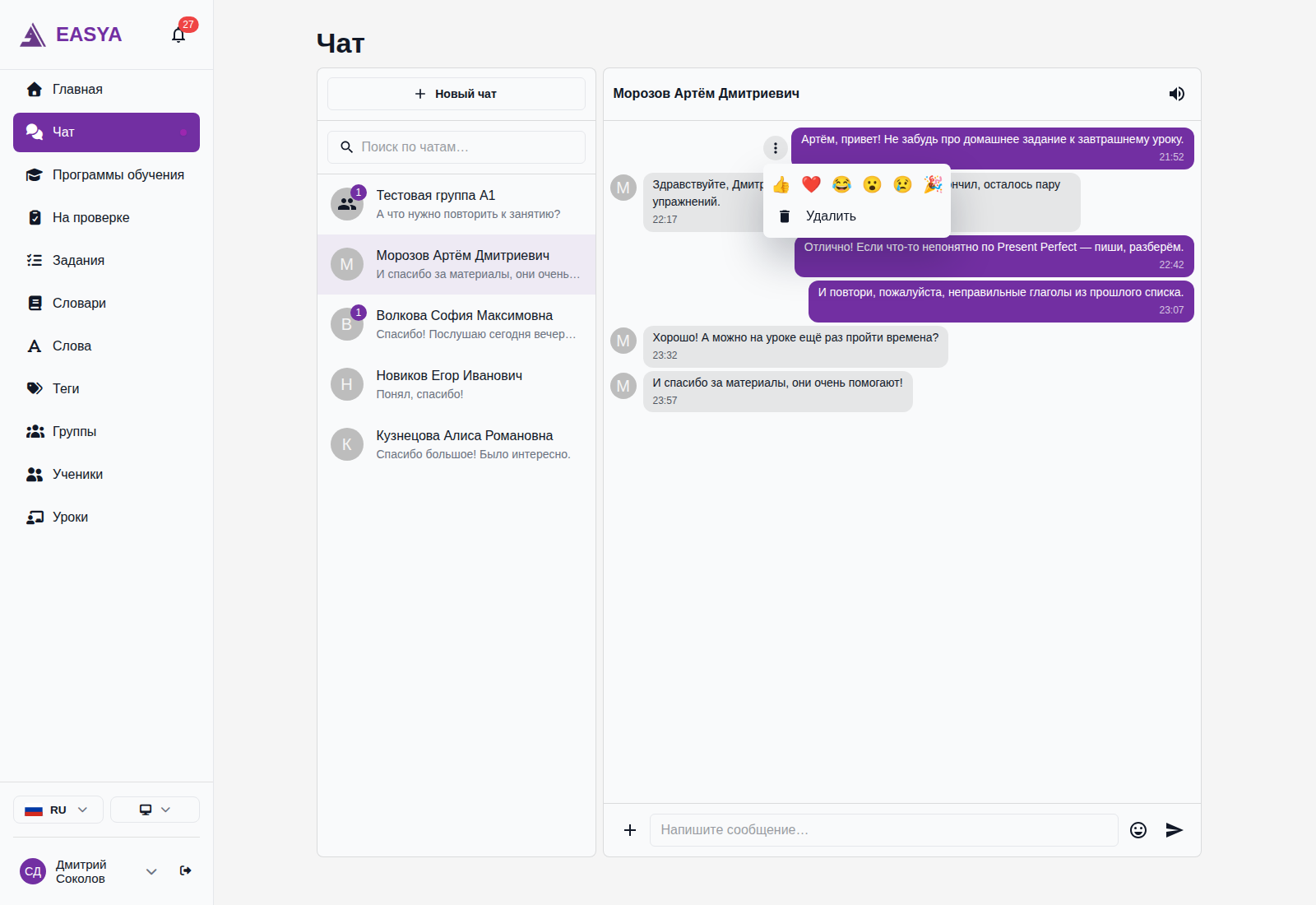React with the laughing tears emoji
The width and height of the screenshot is (1316, 905).
pyautogui.click(x=841, y=184)
